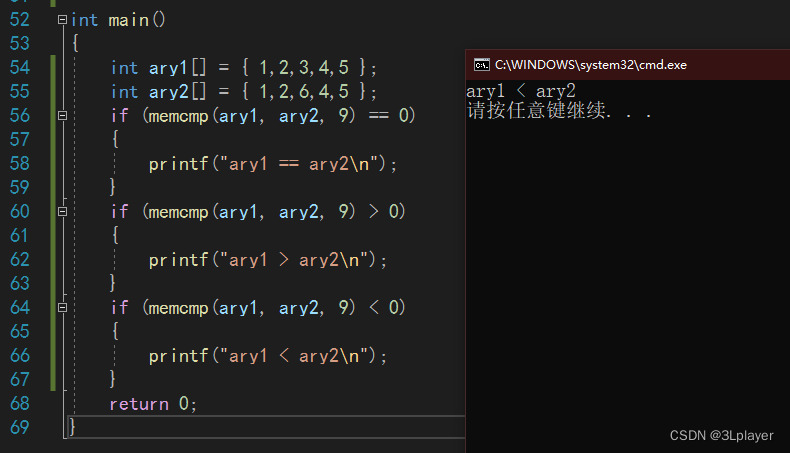
Task: Click the 'return' keyword on line 68
Action: [139, 404]
